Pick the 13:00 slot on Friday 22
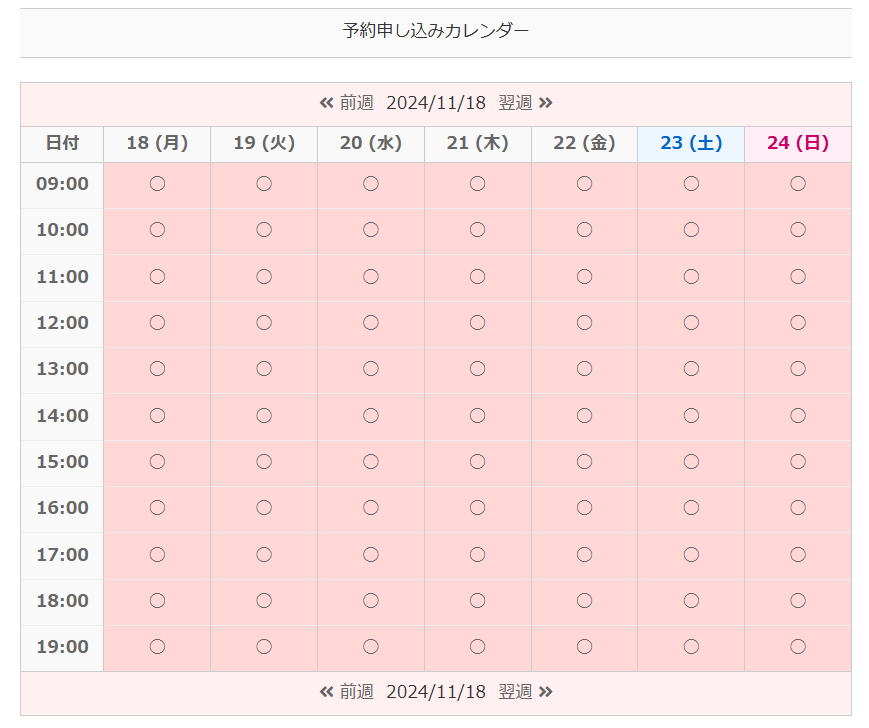Viewport: 869px width, 728px height. point(585,369)
